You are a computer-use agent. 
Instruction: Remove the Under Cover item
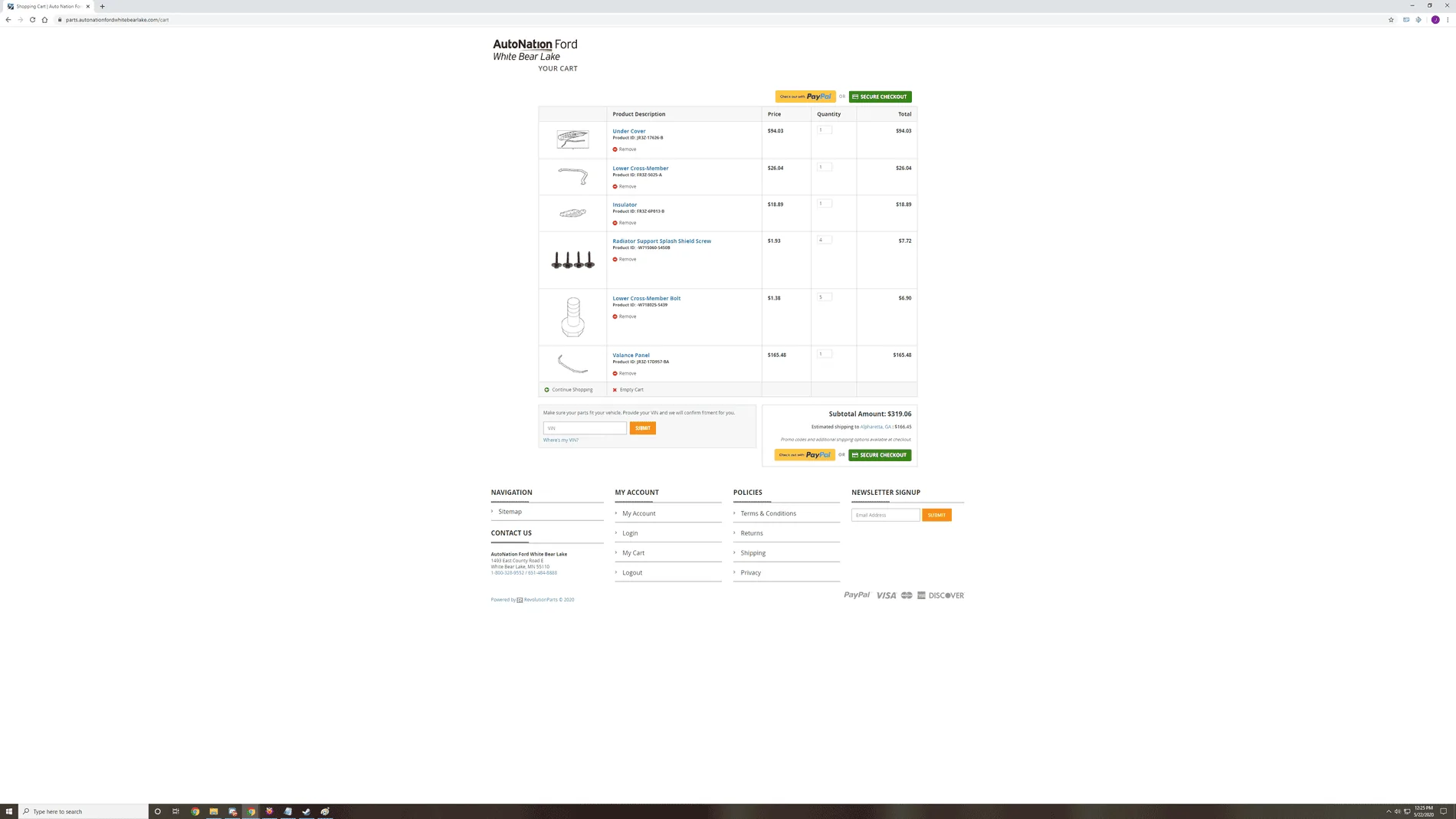pyautogui.click(x=624, y=149)
